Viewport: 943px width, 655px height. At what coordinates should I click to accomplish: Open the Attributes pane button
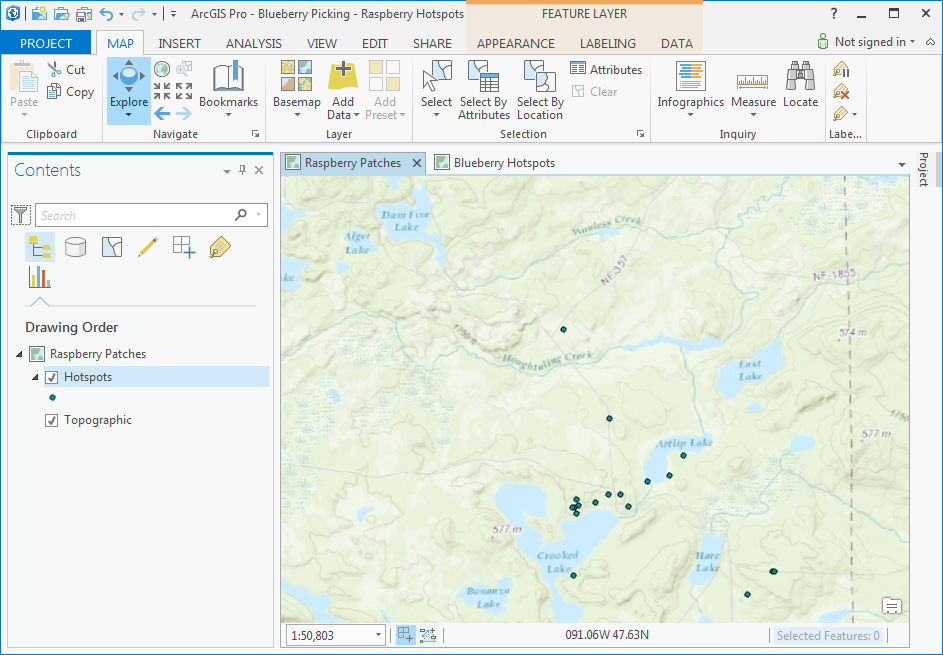pyautogui.click(x=606, y=69)
